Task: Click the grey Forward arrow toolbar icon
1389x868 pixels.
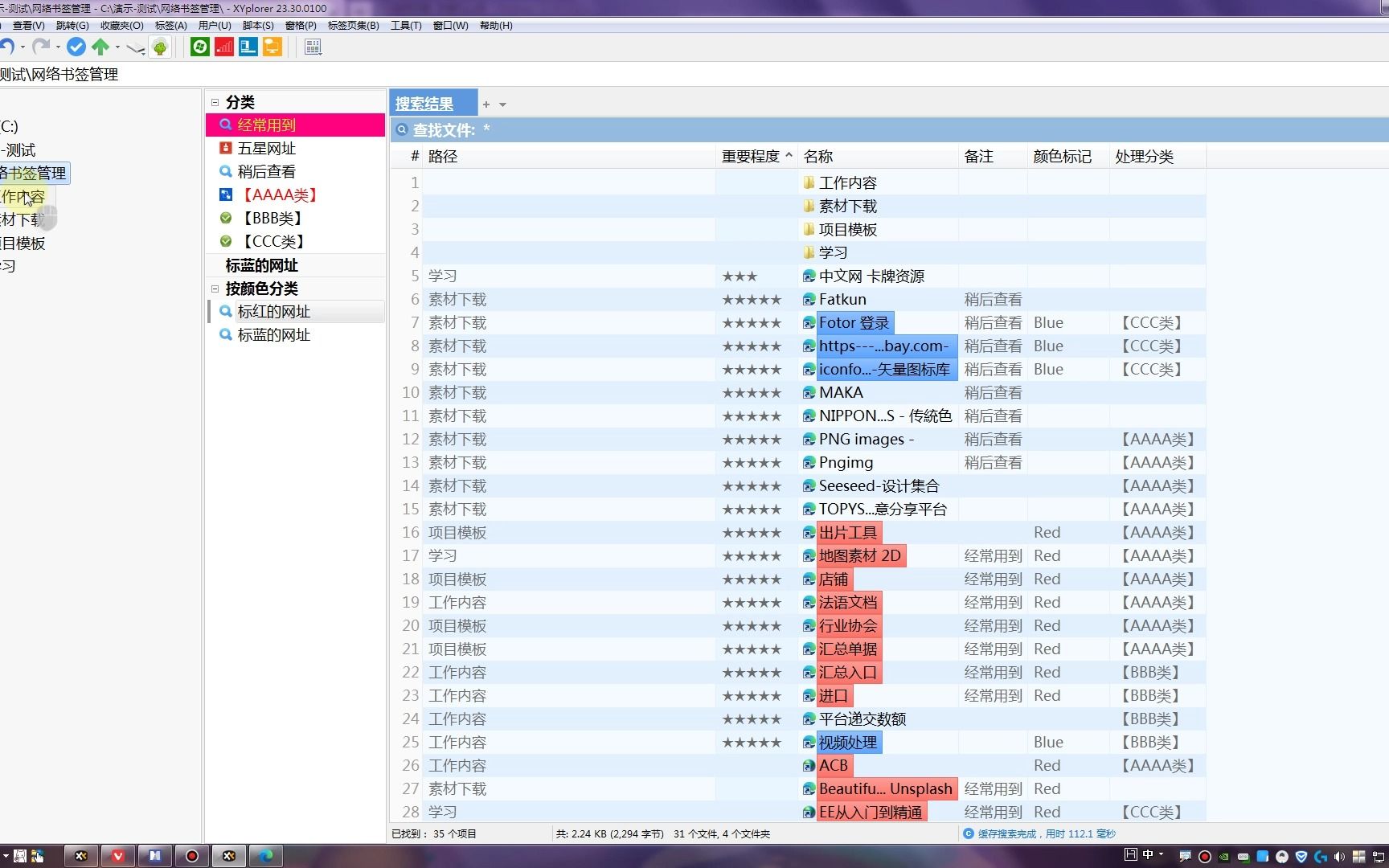Action: pyautogui.click(x=42, y=47)
